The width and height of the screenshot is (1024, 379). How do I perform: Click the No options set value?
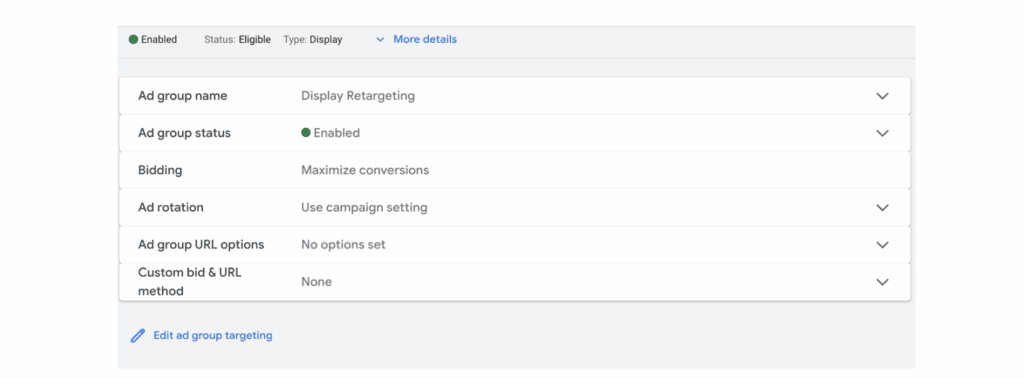pos(344,244)
